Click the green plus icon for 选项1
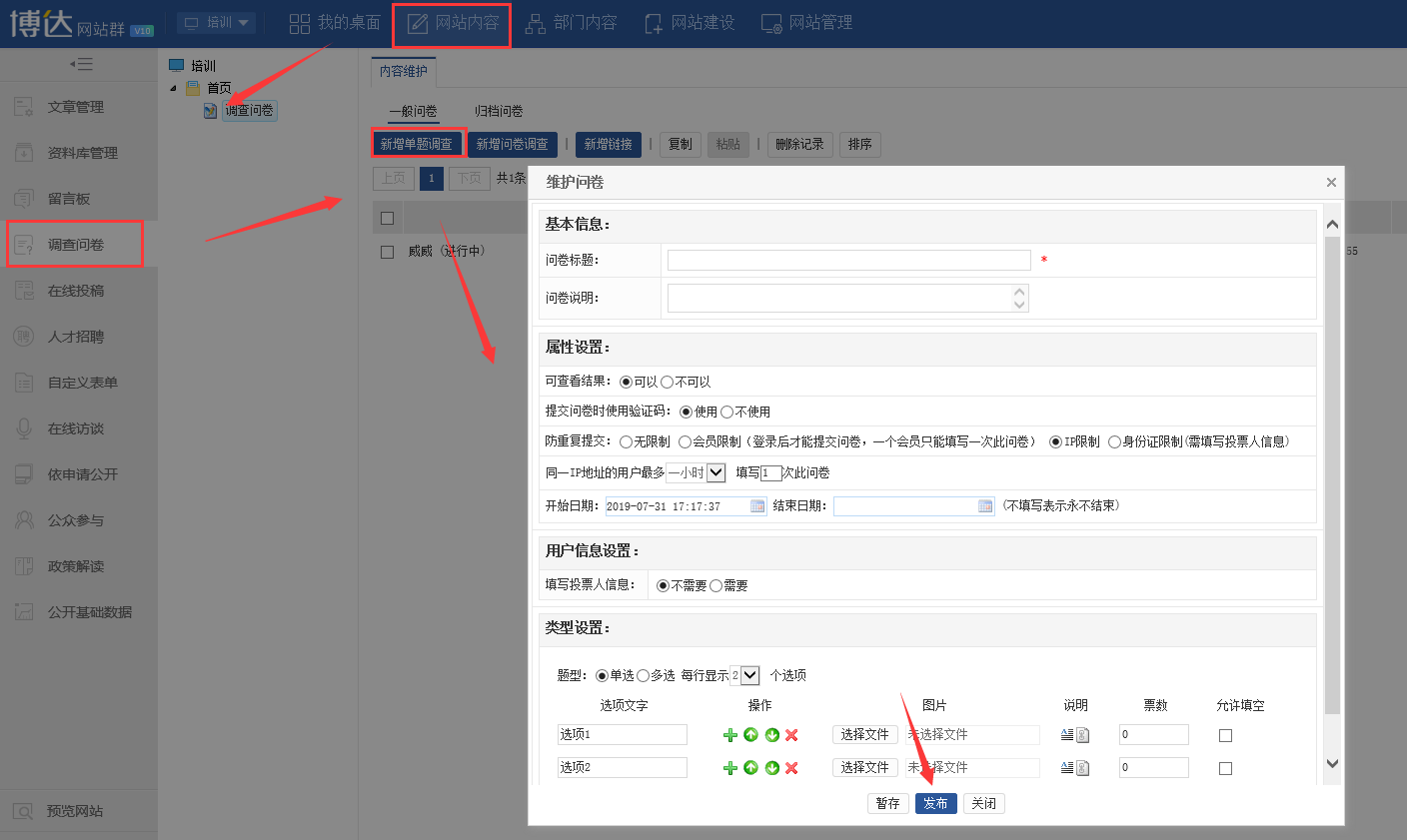The height and width of the screenshot is (840, 1407). click(730, 735)
